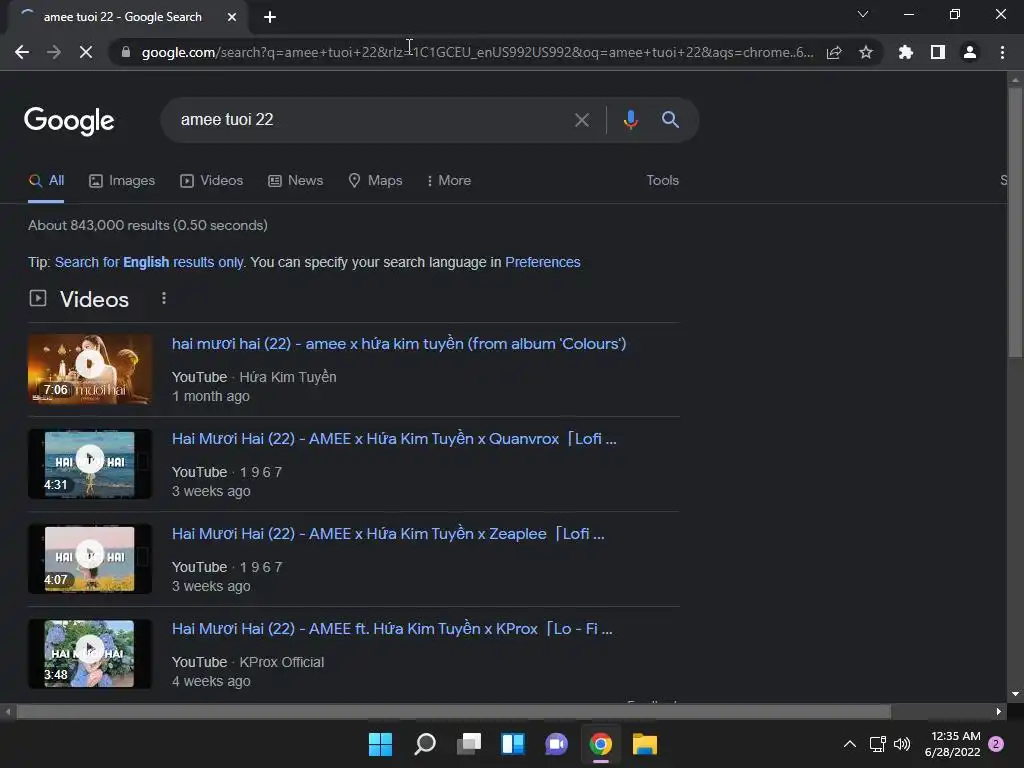Play the 3:48 video thumbnail
Image resolution: width=1024 pixels, height=768 pixels.
[x=89, y=654]
